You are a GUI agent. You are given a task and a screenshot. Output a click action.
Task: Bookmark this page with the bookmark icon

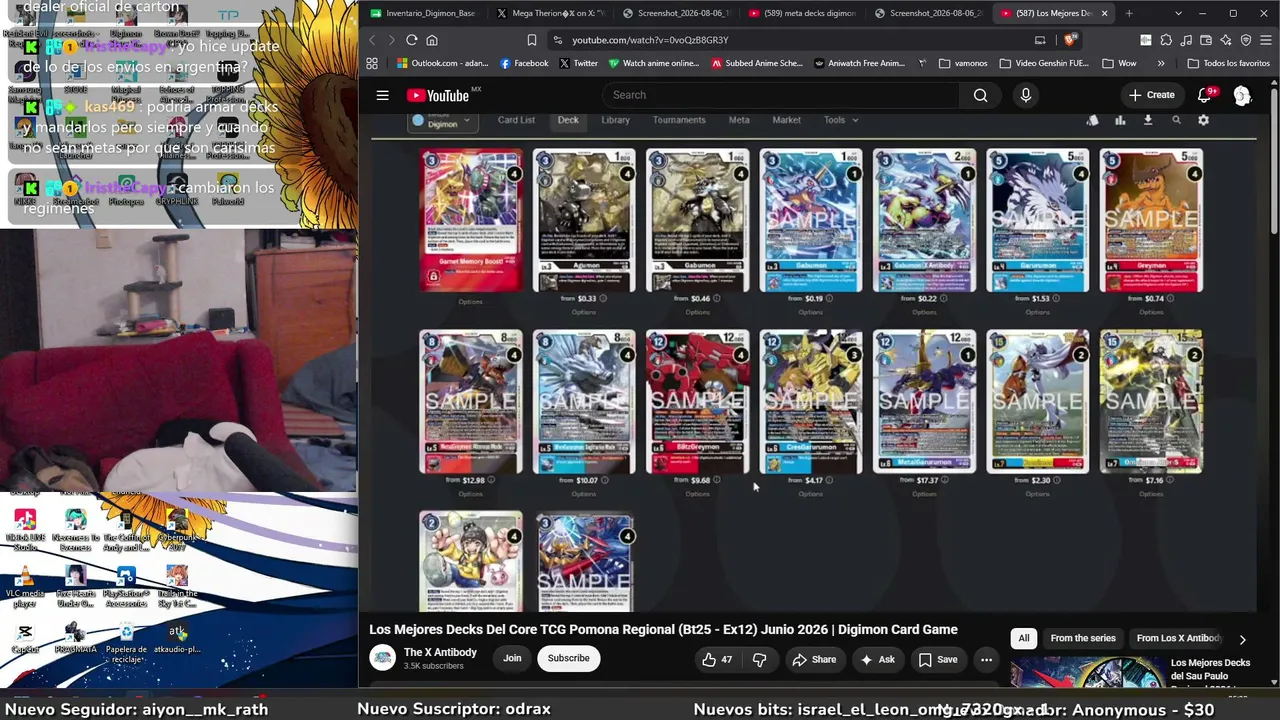(531, 40)
